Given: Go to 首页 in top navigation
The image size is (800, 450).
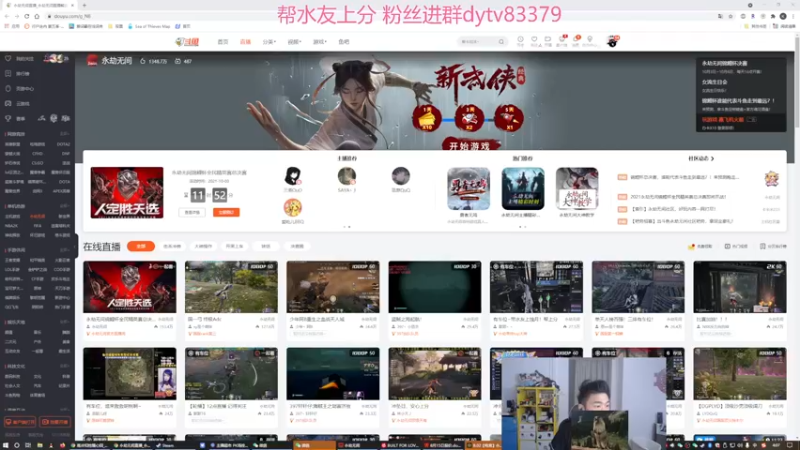Looking at the screenshot, I should [223, 42].
